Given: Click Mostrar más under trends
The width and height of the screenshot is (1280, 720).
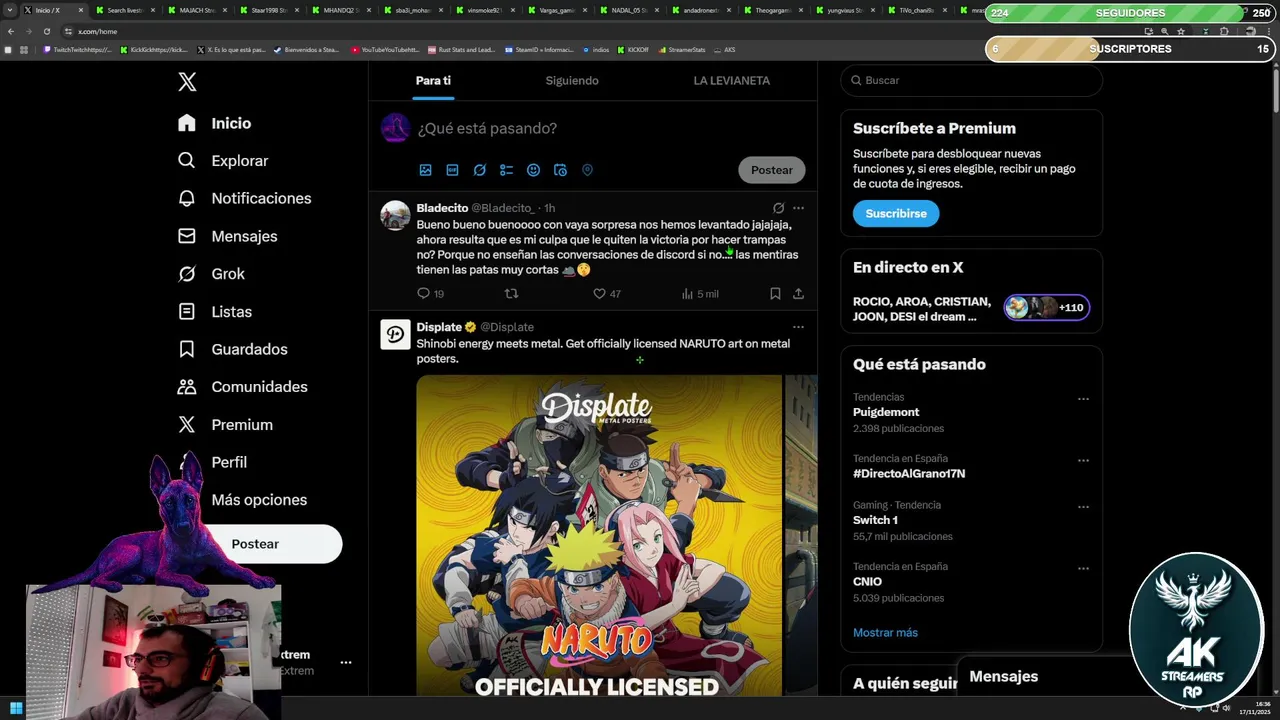Looking at the screenshot, I should click(x=885, y=633).
